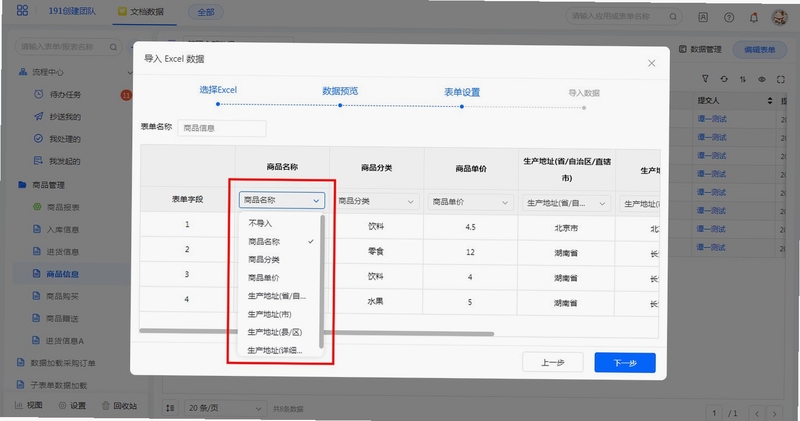The height and width of the screenshot is (421, 800).
Task: Go to previous page arrow
Action: (x=757, y=413)
